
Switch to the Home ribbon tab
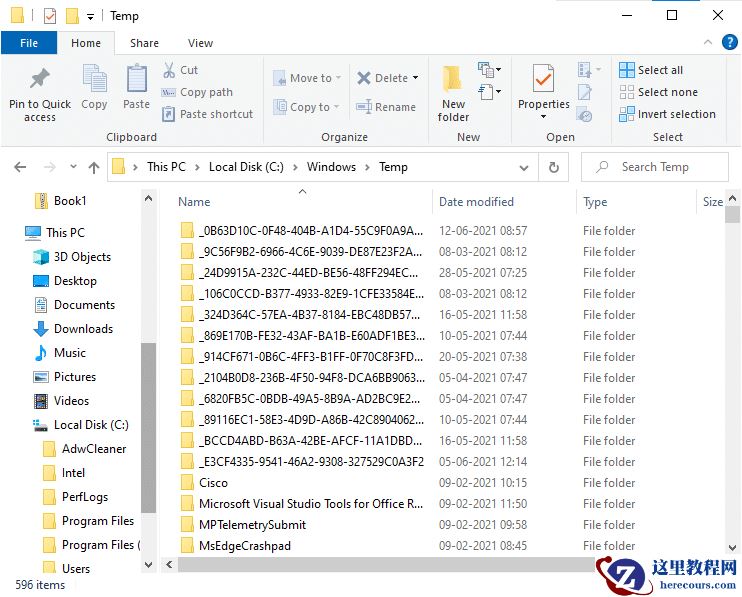coord(86,43)
